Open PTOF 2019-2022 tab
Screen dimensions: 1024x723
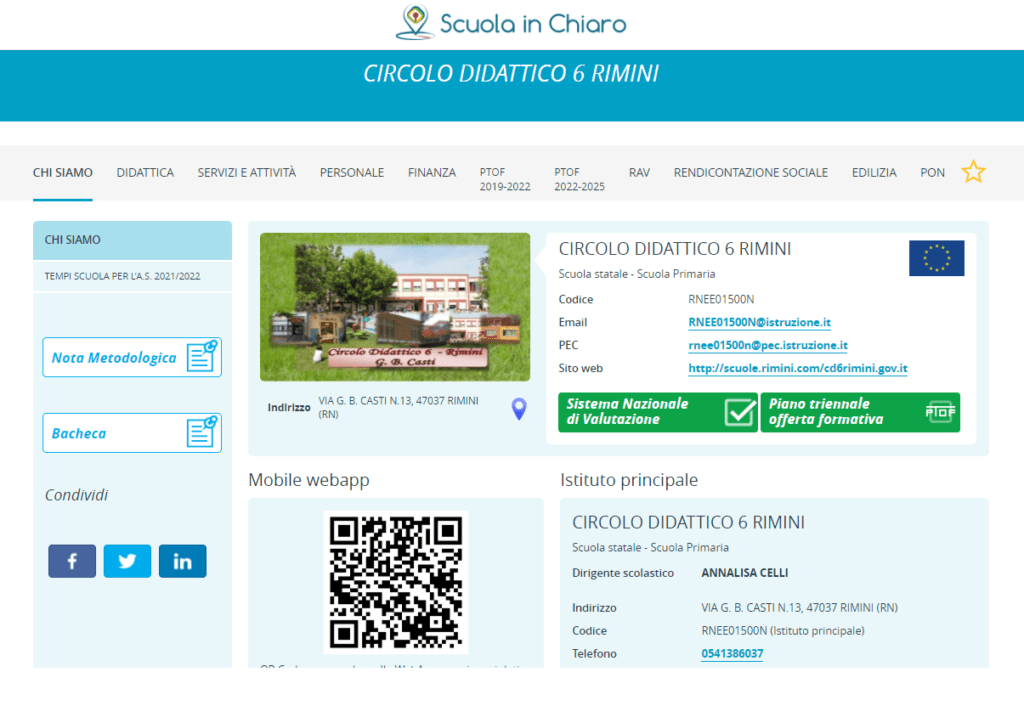[x=505, y=180]
